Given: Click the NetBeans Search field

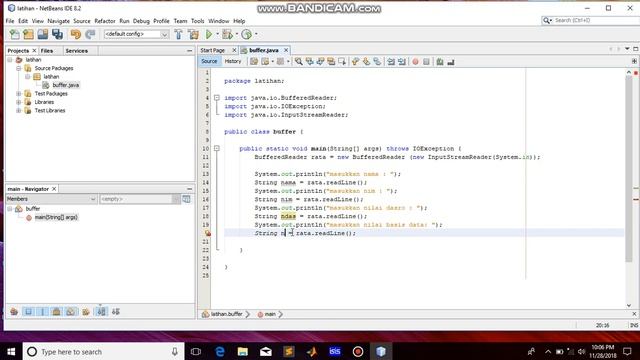Looking at the screenshot, I should [594, 20].
